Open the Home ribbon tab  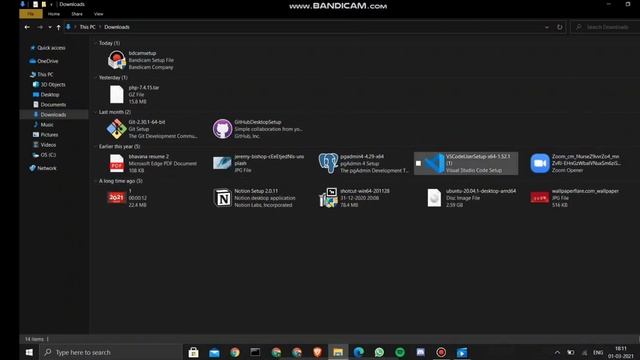tap(54, 14)
